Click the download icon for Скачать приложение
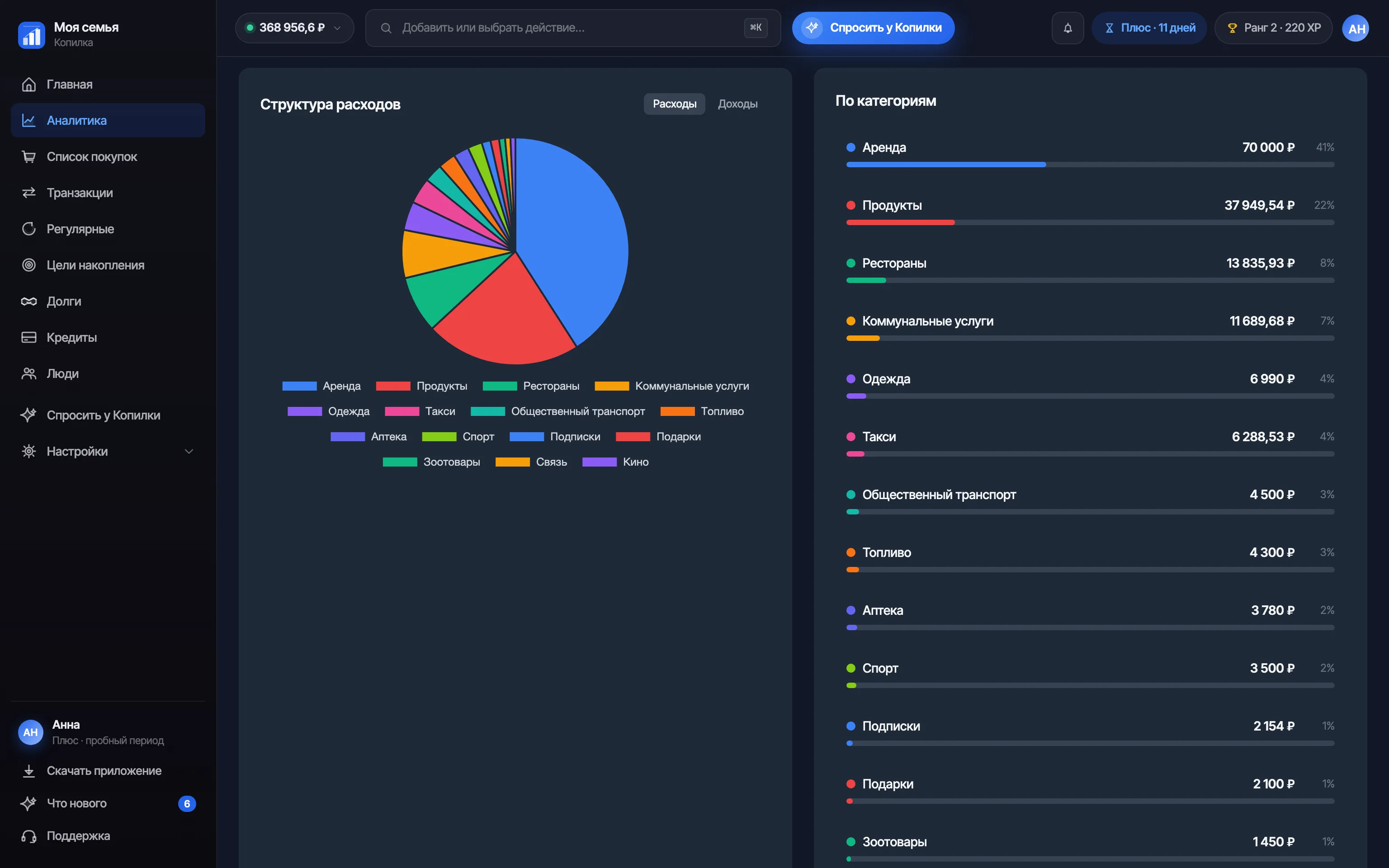This screenshot has height=868, width=1389. (28, 770)
